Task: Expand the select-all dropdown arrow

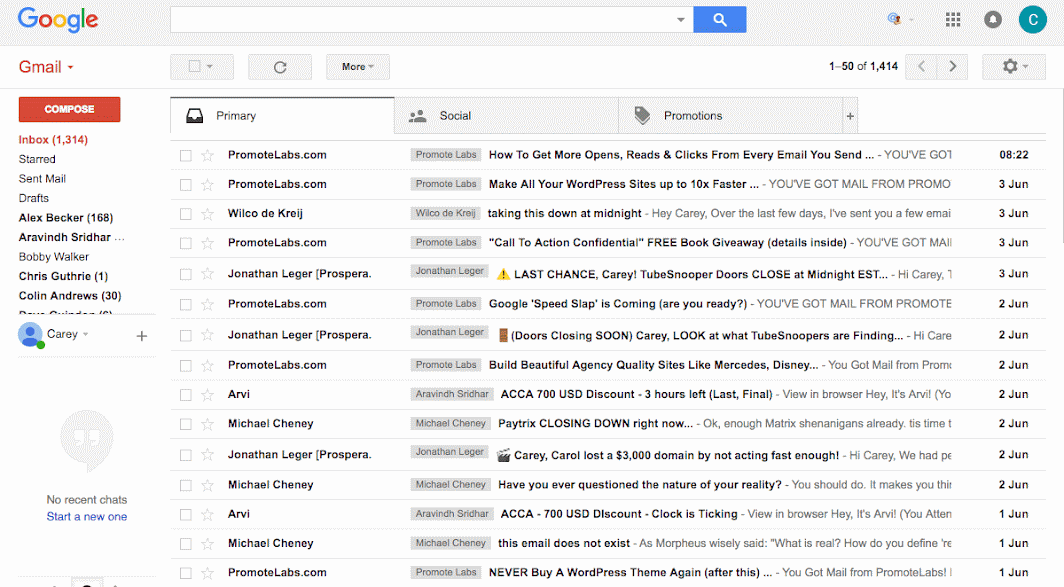Action: pos(210,67)
